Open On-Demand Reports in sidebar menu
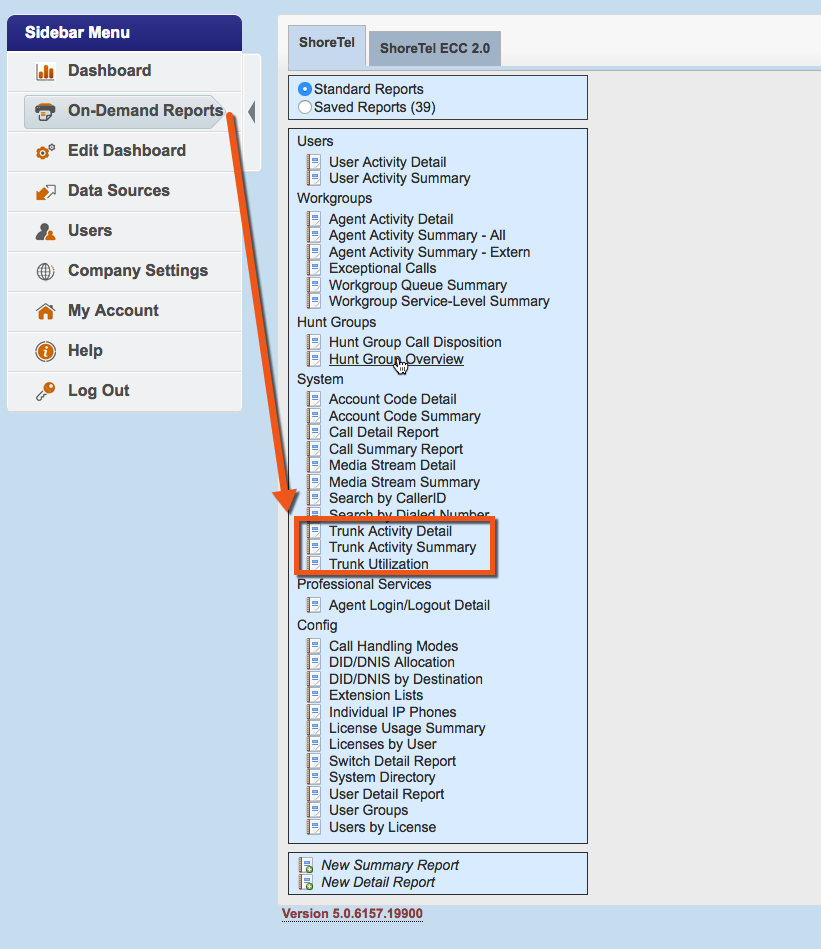 (145, 111)
